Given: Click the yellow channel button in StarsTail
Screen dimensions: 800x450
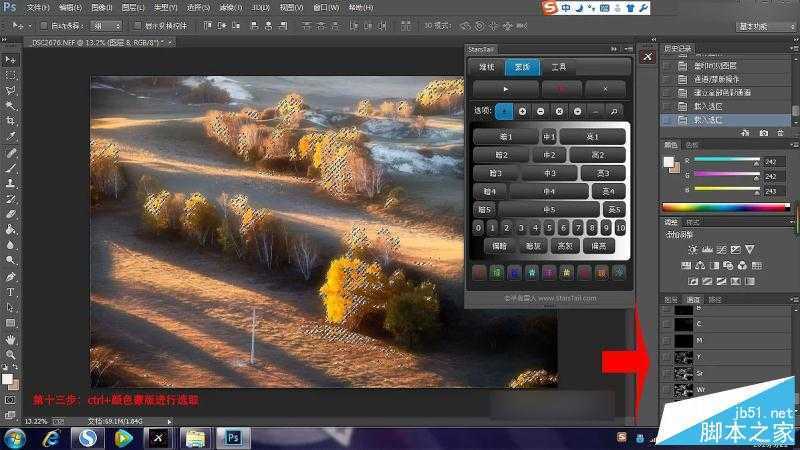Looking at the screenshot, I should 566,273.
